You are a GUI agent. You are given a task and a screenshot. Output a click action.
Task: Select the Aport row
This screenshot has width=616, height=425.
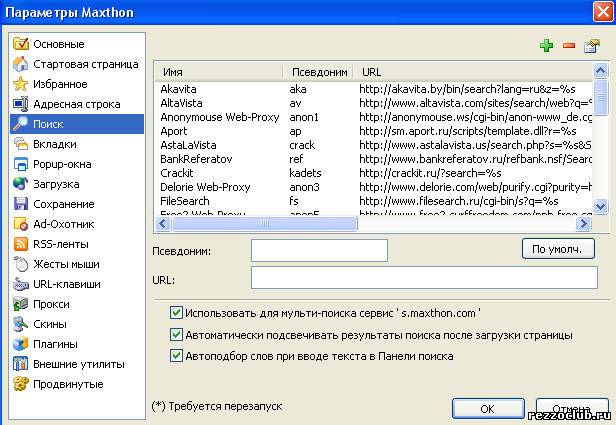pyautogui.click(x=374, y=131)
